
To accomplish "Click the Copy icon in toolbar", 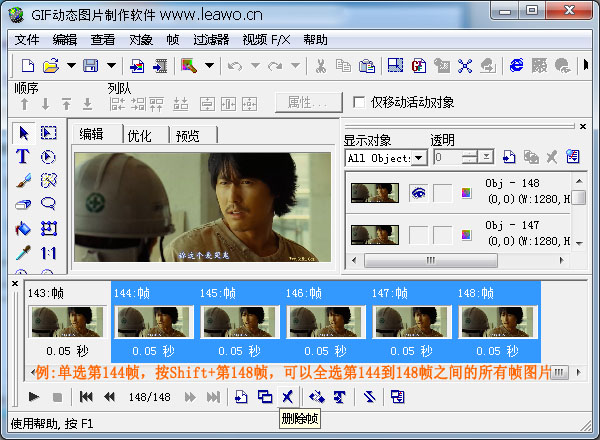I will coord(343,66).
